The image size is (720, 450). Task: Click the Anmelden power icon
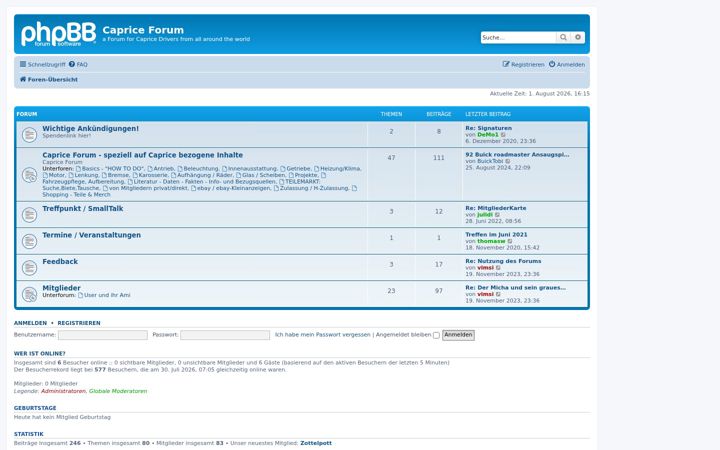pyautogui.click(x=552, y=64)
